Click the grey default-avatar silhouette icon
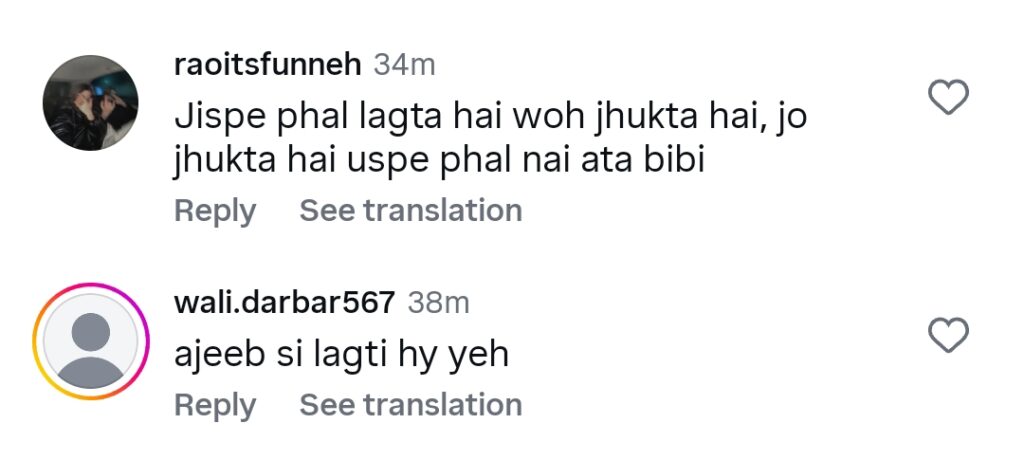This screenshot has height=460, width=1024. tap(90, 341)
